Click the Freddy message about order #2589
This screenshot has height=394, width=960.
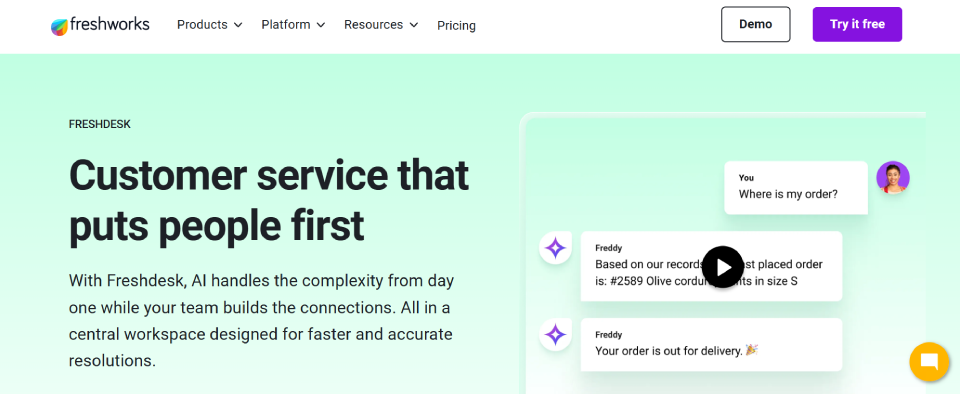pos(711,266)
